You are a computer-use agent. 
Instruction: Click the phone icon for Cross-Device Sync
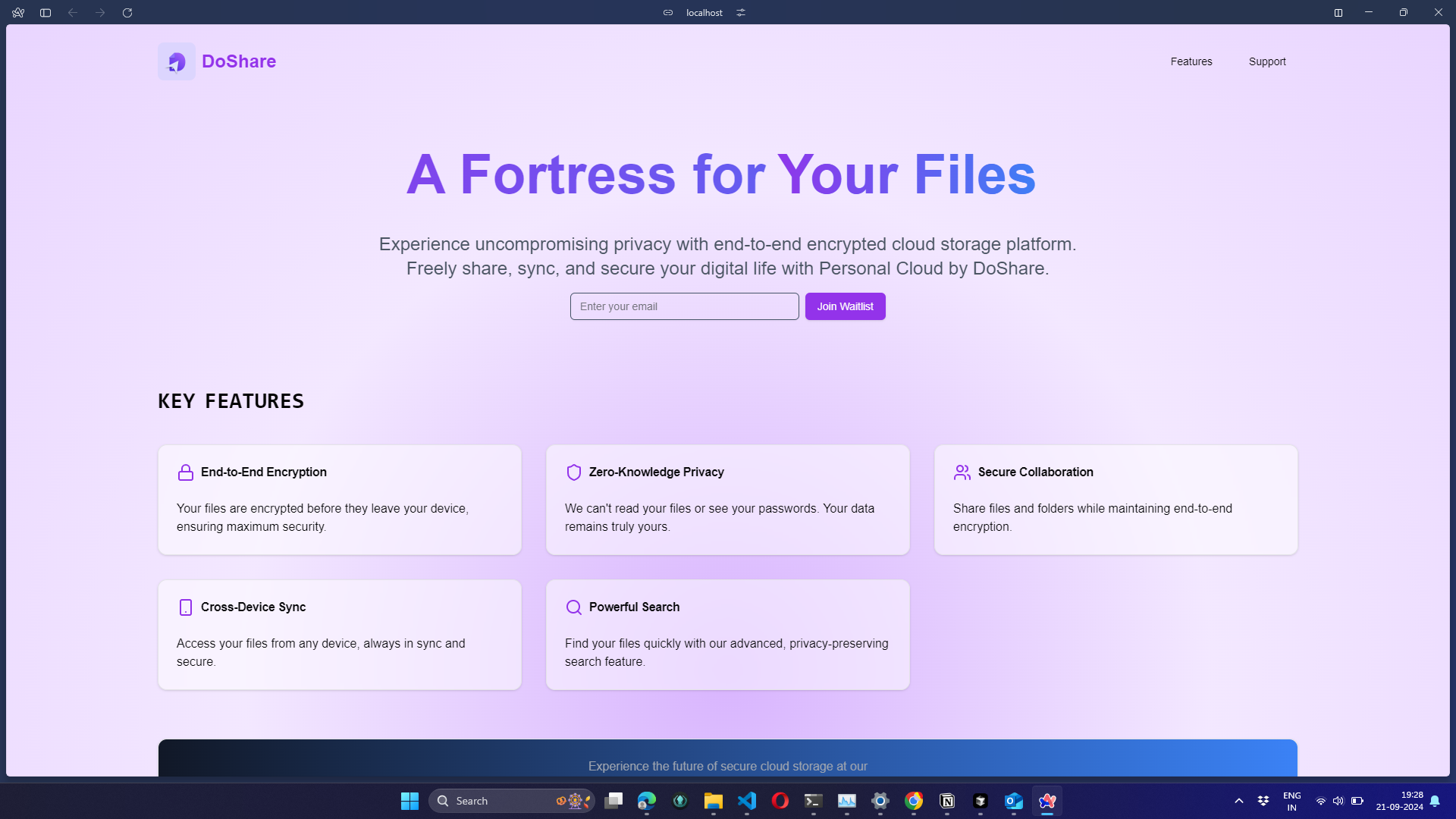click(x=185, y=607)
